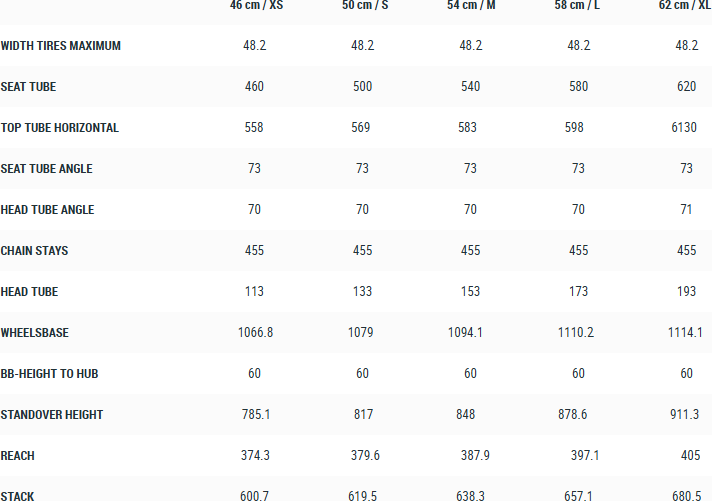Select the 50 cm / S size header
712x501 pixels.
click(x=365, y=5)
